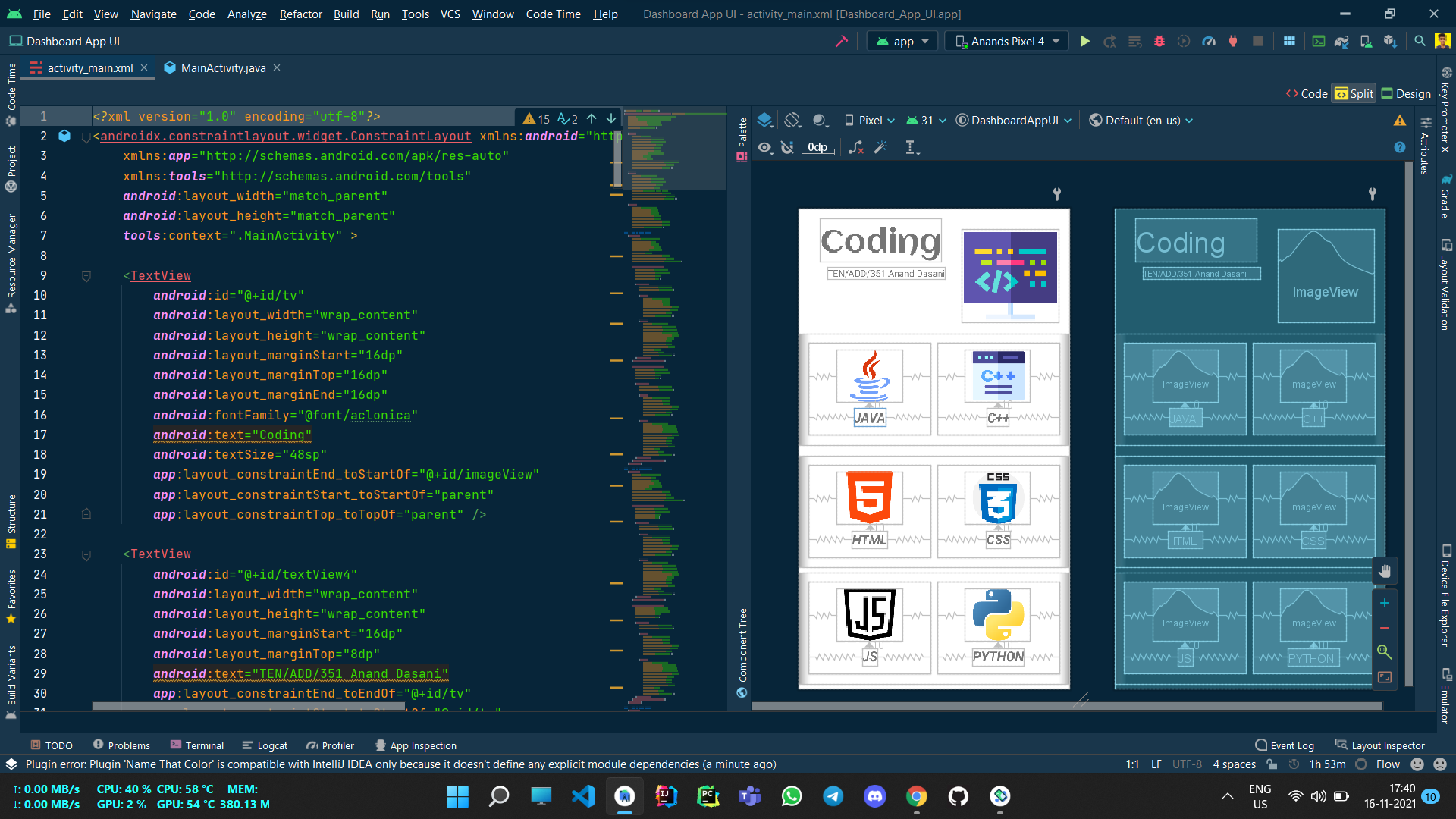Switch editor to Code view mode

[x=1307, y=93]
